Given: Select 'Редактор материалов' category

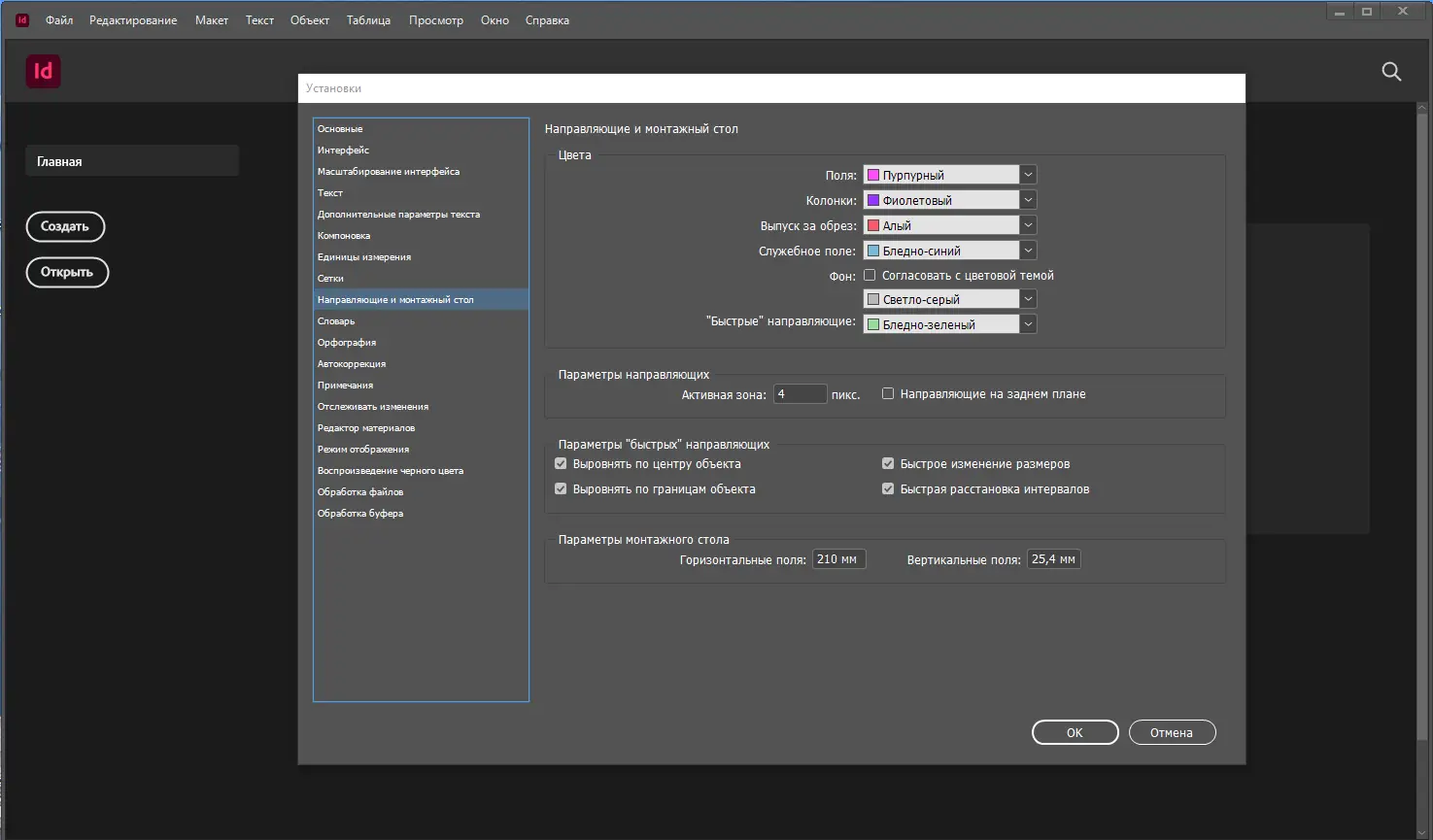Looking at the screenshot, I should pos(422,428).
